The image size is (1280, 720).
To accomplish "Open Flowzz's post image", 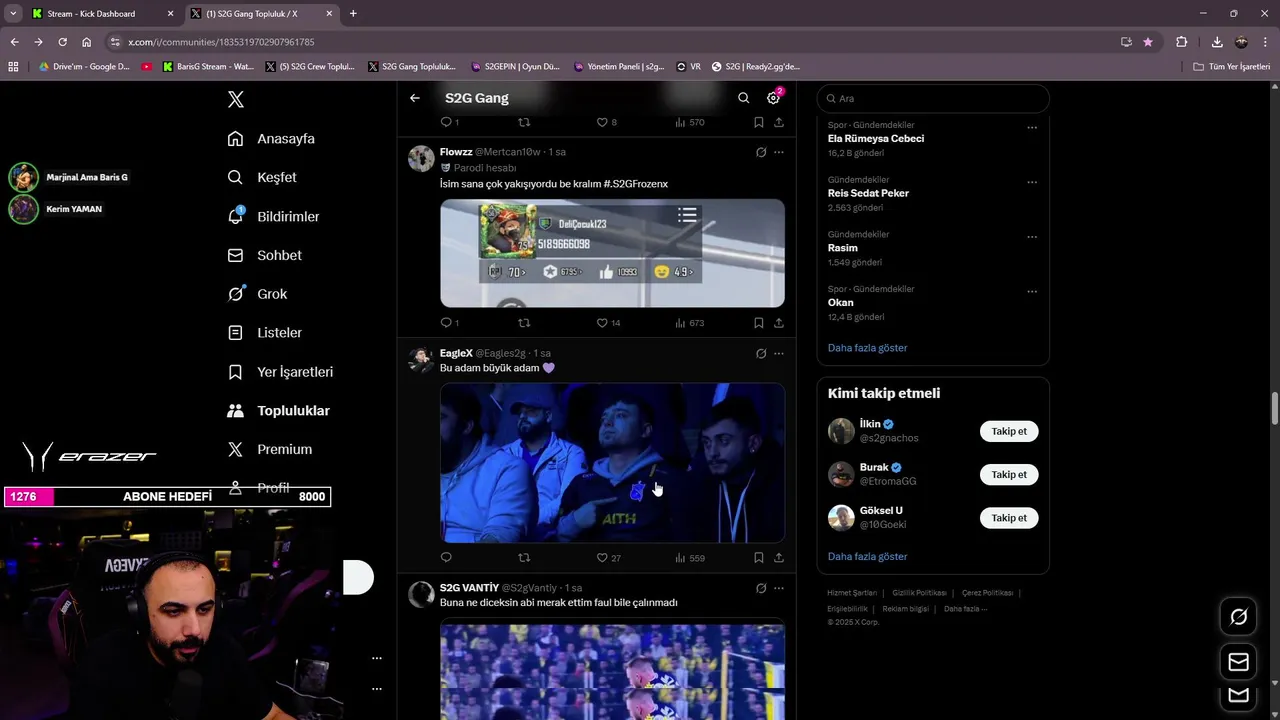I will click(x=612, y=253).
